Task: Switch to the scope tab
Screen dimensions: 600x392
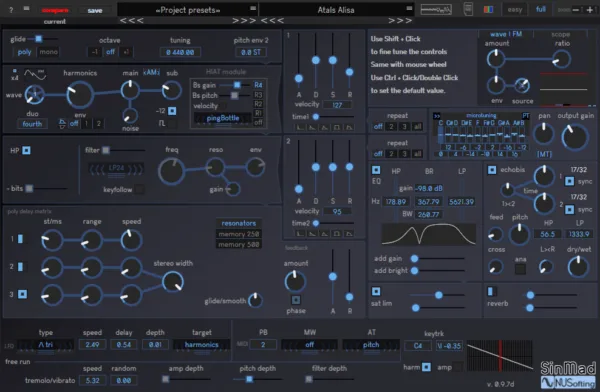Action: (x=561, y=34)
